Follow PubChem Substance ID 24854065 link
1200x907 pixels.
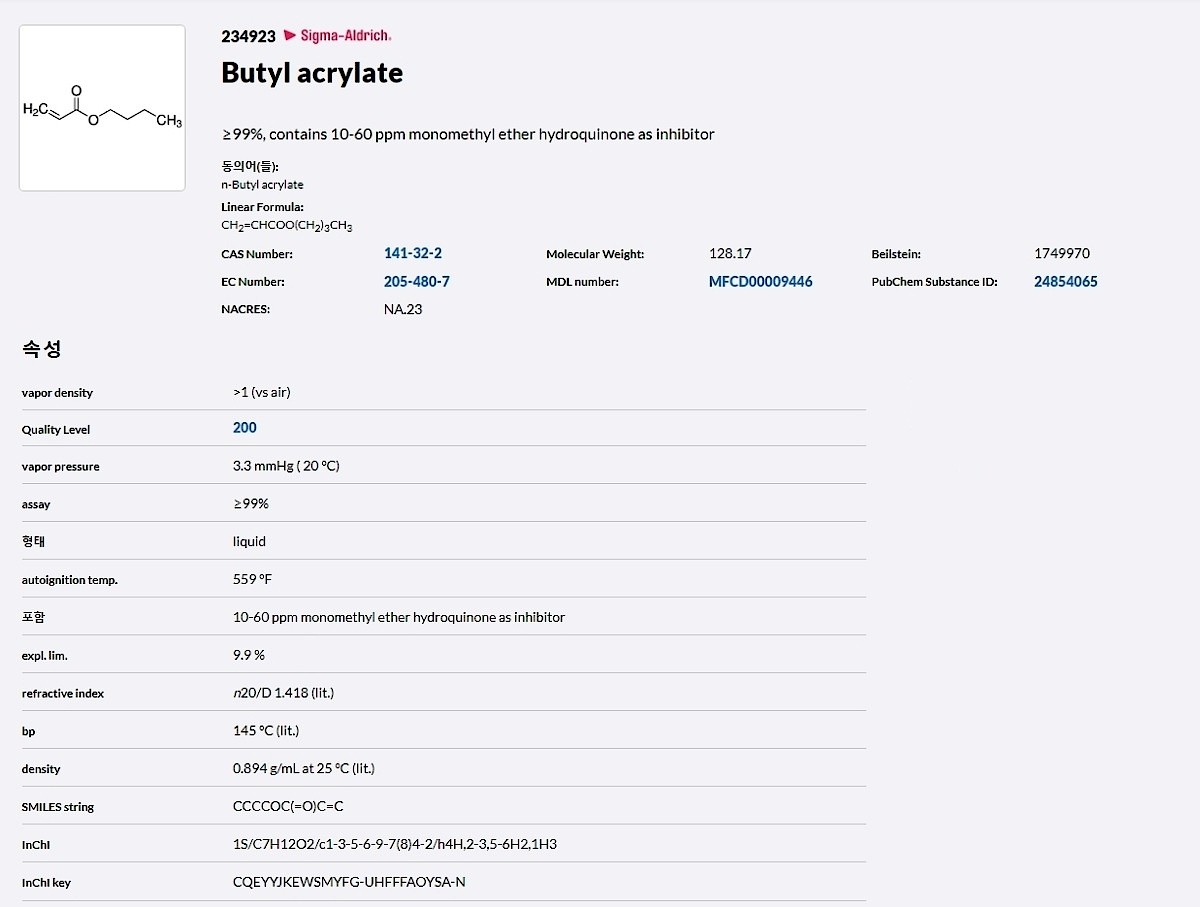1065,282
